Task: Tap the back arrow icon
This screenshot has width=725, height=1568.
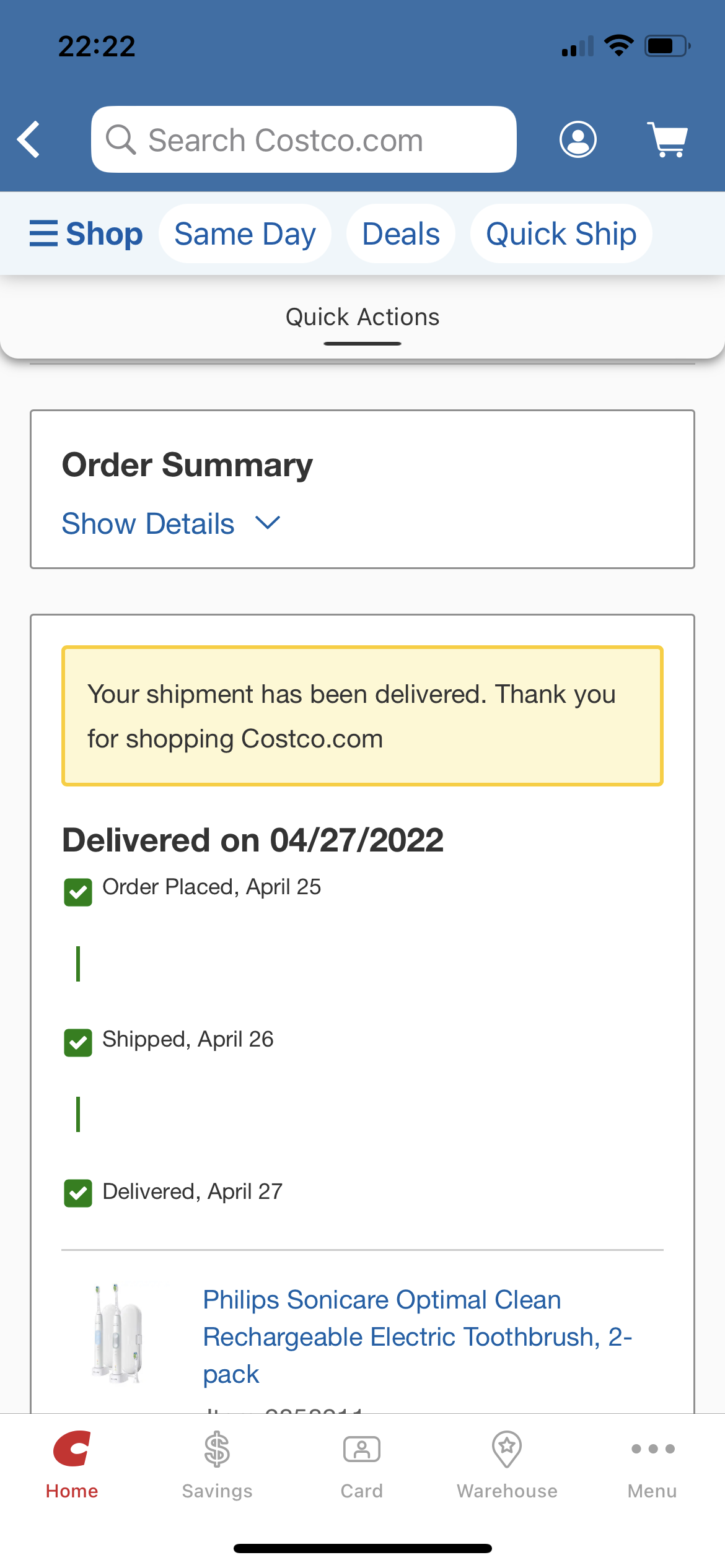Action: pyautogui.click(x=30, y=139)
